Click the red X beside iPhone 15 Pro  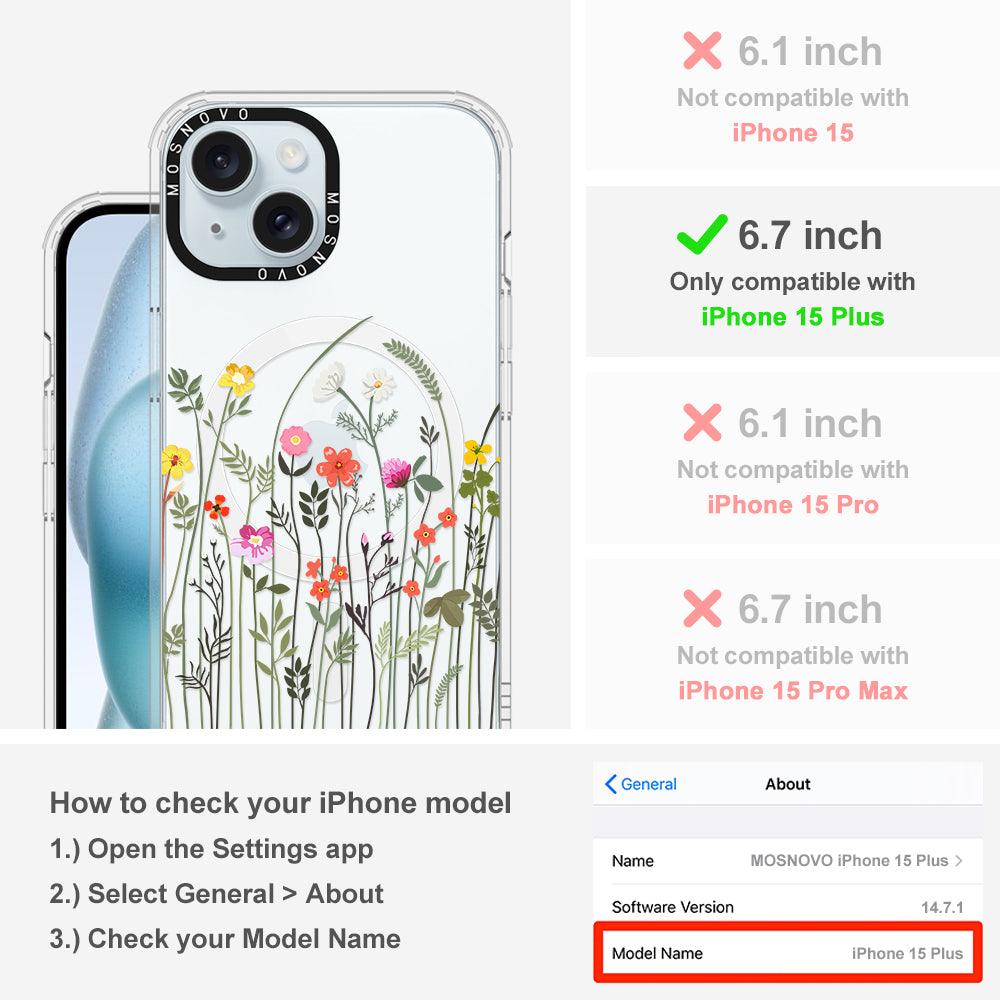click(x=702, y=422)
